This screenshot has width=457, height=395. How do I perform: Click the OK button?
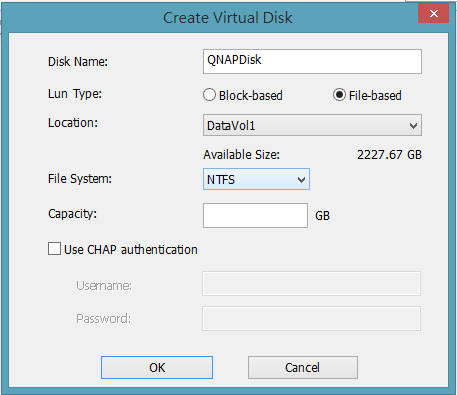157,367
